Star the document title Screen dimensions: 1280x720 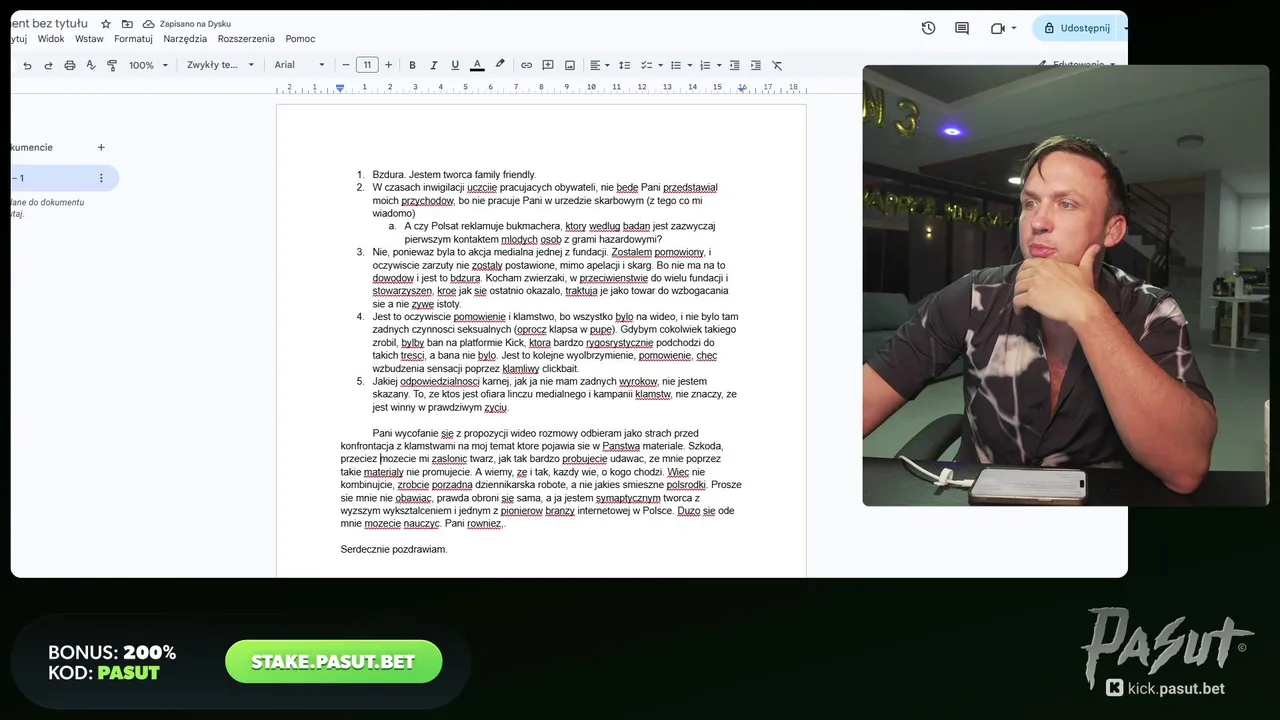[x=106, y=23]
